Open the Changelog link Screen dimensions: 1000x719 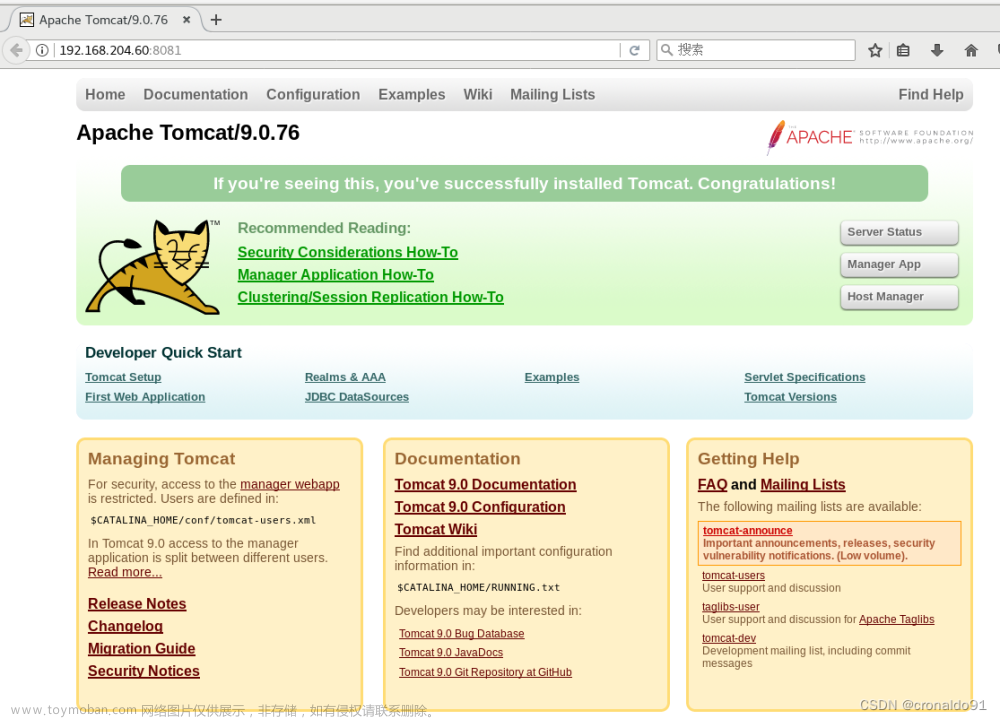[x=126, y=626]
